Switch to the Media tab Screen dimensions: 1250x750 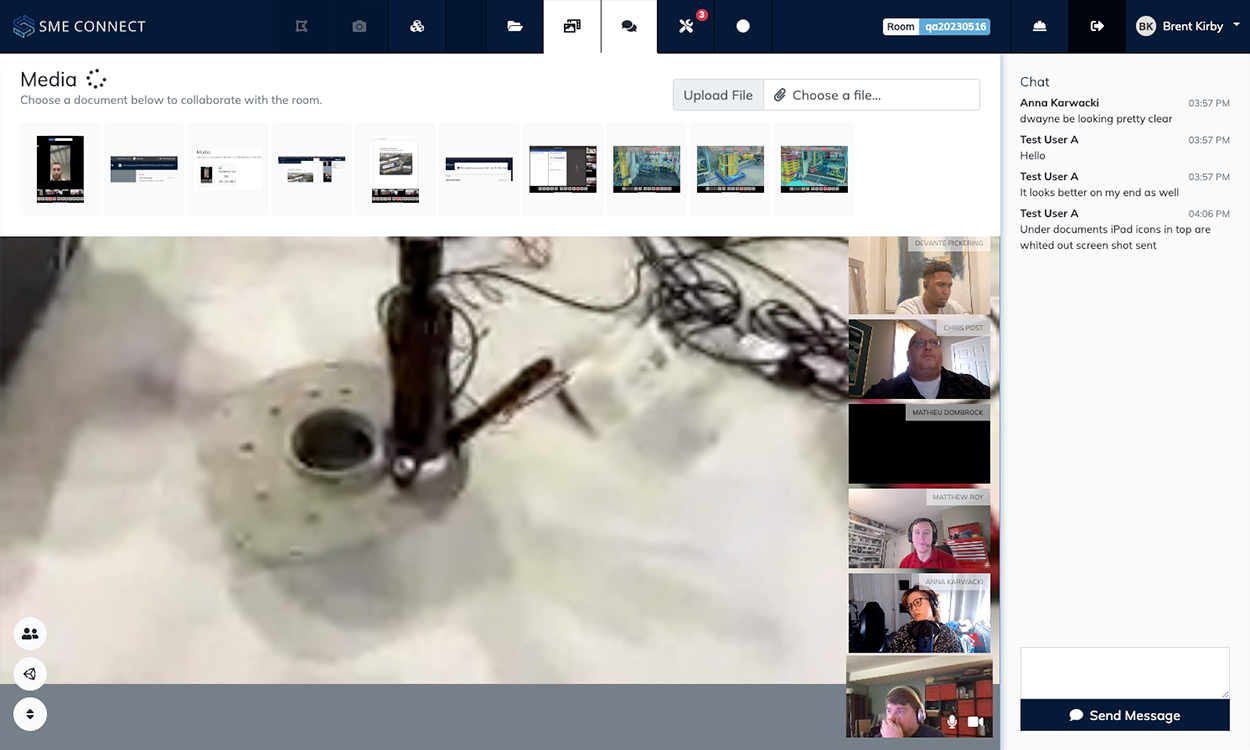pos(572,27)
